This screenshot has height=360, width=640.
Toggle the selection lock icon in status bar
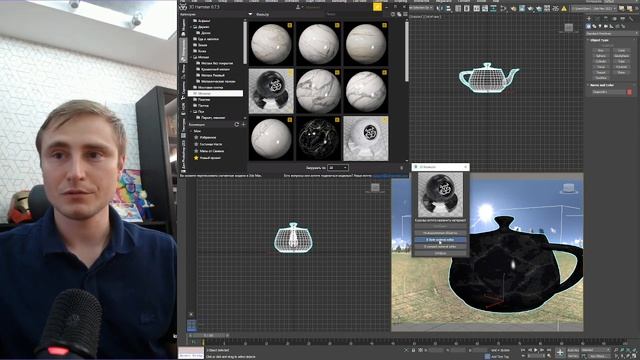pos(413,350)
